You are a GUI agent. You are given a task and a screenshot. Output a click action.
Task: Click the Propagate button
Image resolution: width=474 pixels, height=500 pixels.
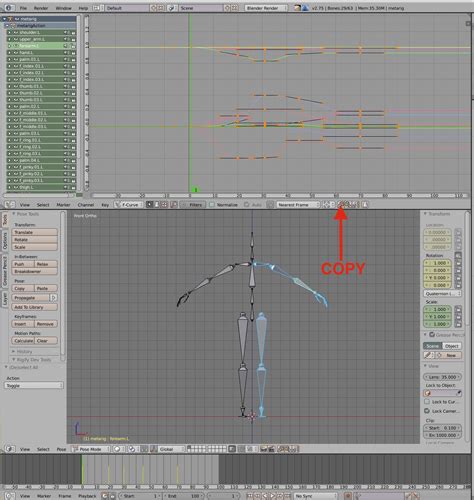click(x=31, y=298)
